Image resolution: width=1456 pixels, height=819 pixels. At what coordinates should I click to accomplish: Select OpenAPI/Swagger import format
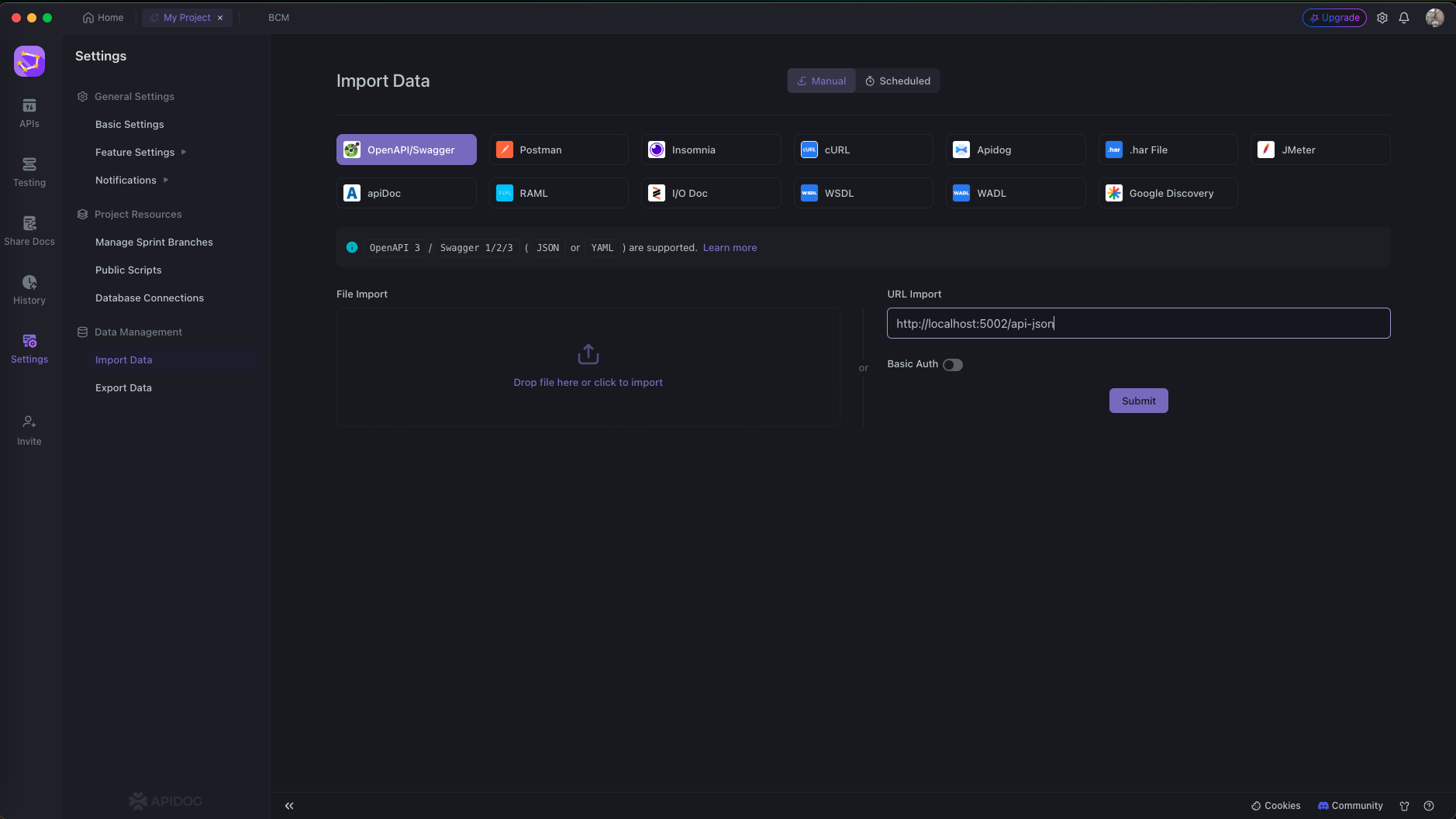pos(406,150)
